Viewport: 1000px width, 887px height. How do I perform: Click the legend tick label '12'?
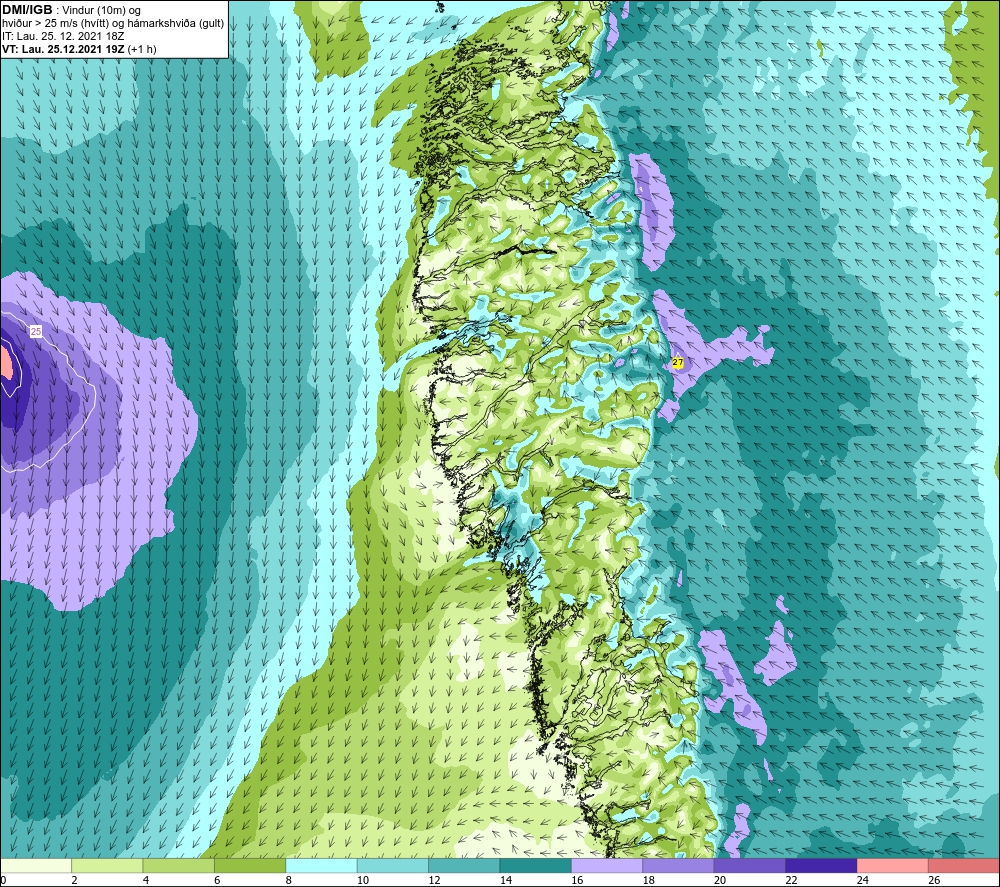(x=434, y=880)
